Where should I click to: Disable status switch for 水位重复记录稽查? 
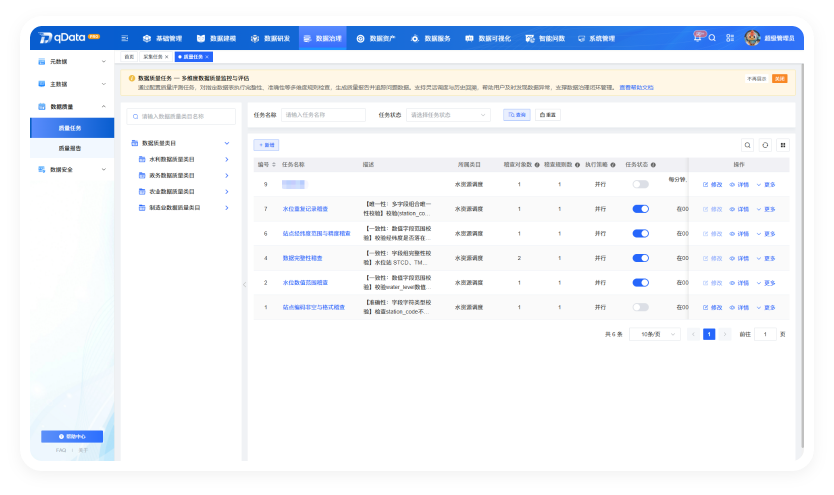[640, 209]
